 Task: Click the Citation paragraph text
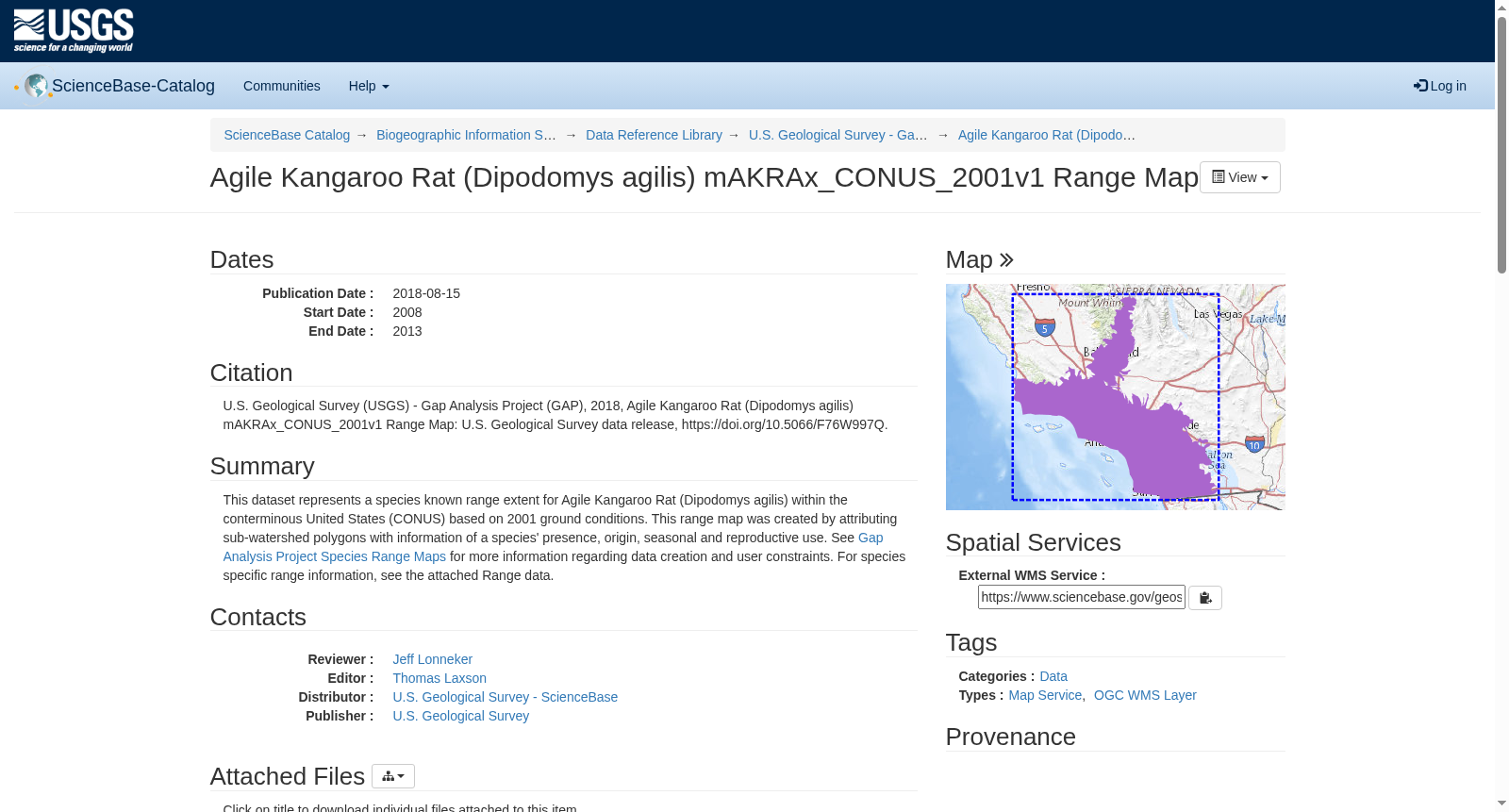tap(556, 415)
